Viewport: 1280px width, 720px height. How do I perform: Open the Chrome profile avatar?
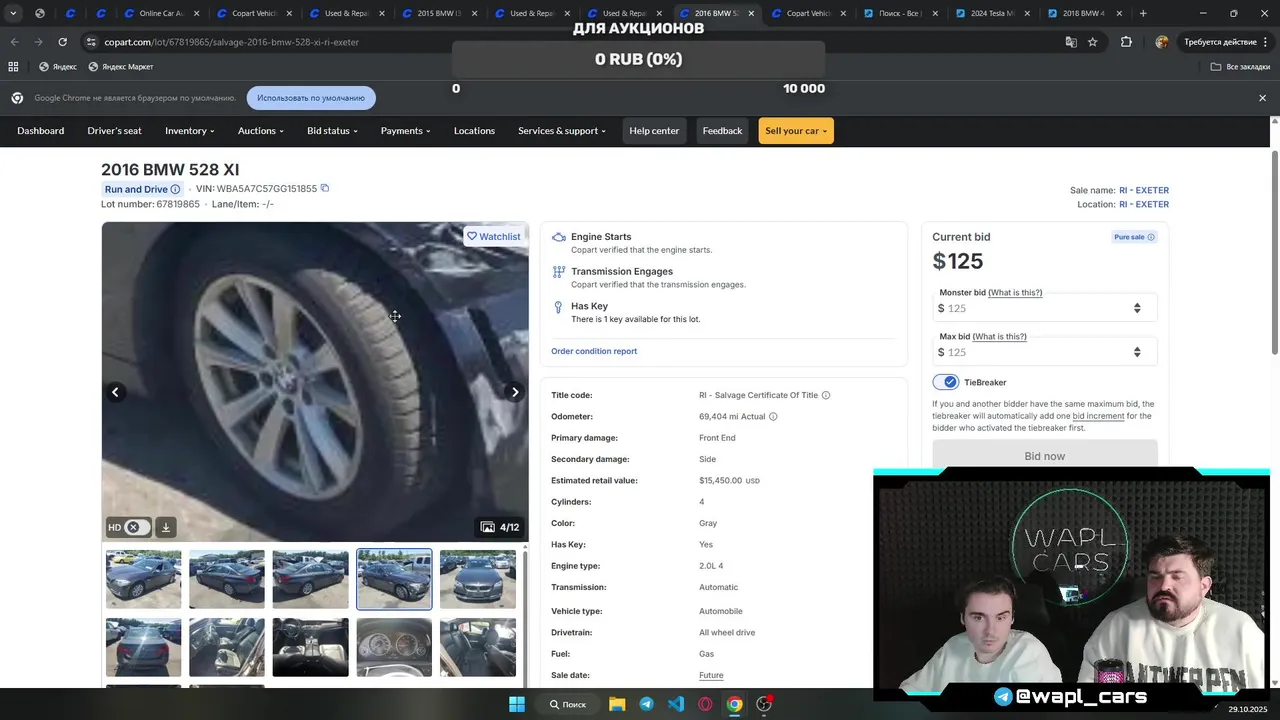pyautogui.click(x=1161, y=42)
